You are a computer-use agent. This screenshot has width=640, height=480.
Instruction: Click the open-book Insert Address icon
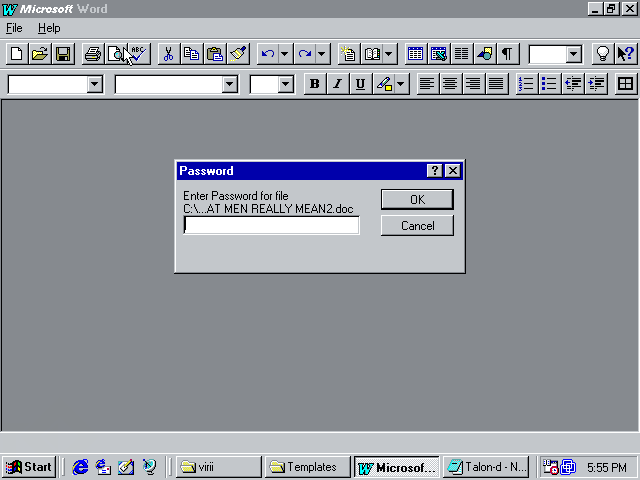point(372,53)
